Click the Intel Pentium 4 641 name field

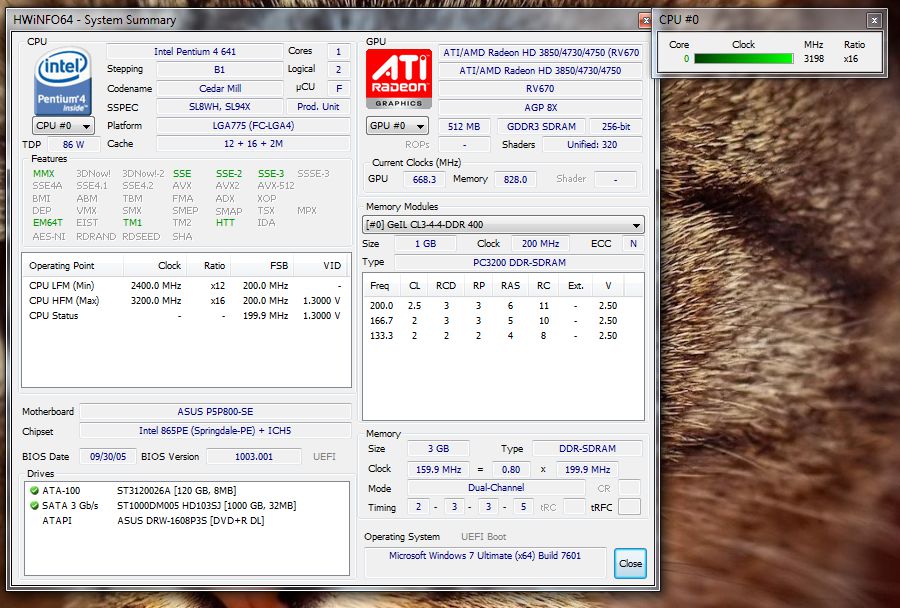click(195, 52)
